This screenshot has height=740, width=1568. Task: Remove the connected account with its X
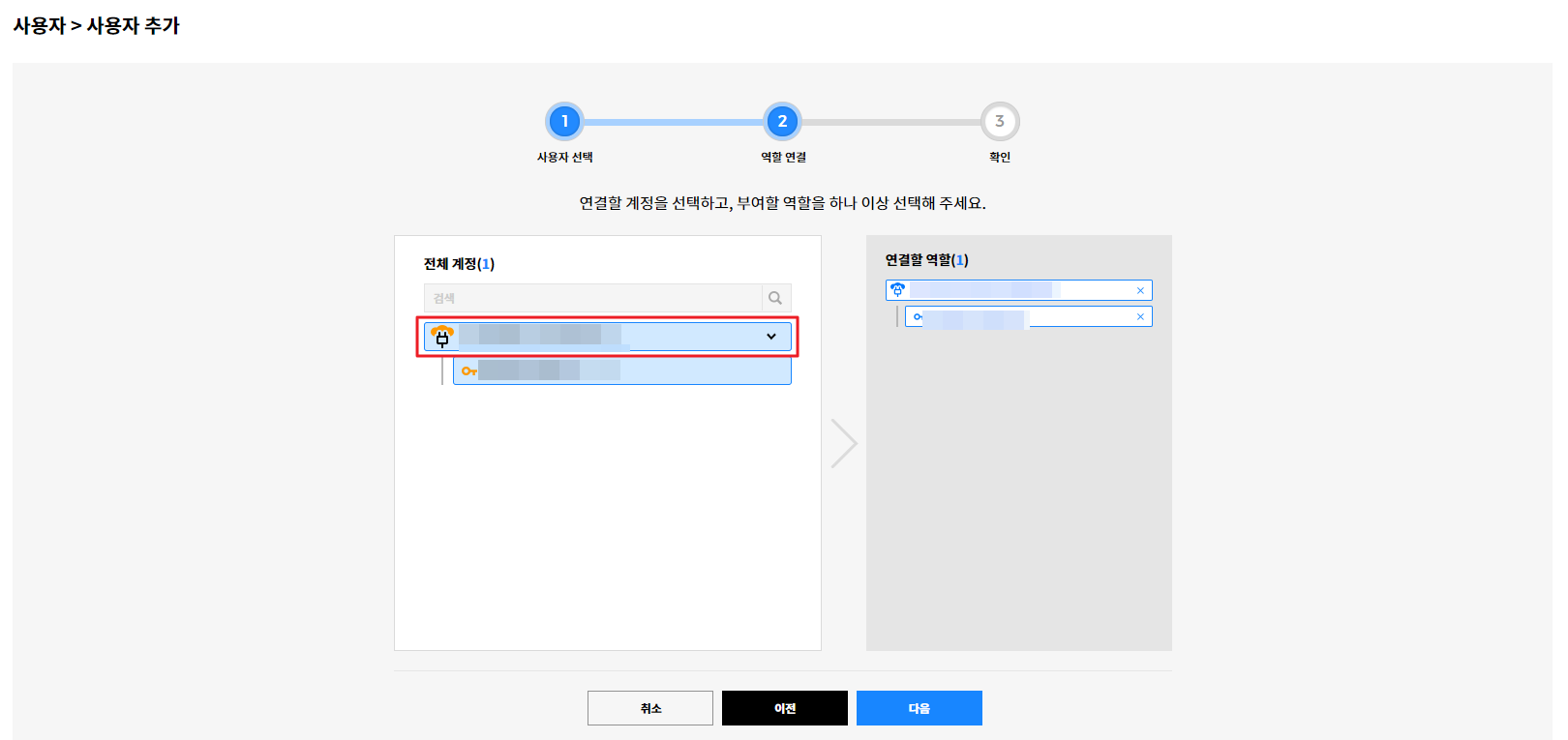click(1140, 290)
